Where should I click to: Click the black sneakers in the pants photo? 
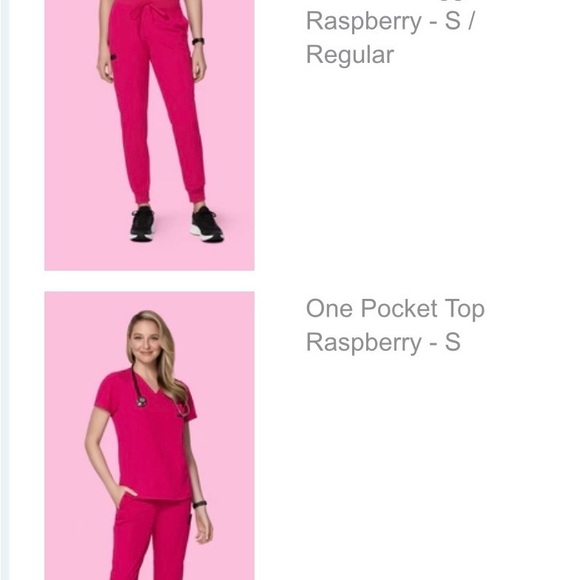(x=176, y=225)
